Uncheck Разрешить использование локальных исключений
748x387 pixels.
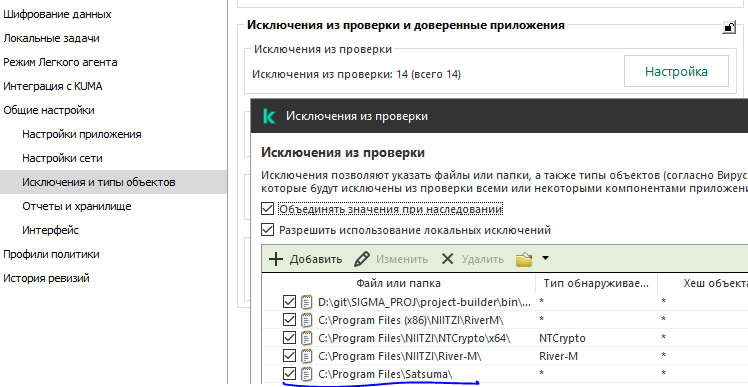click(268, 230)
